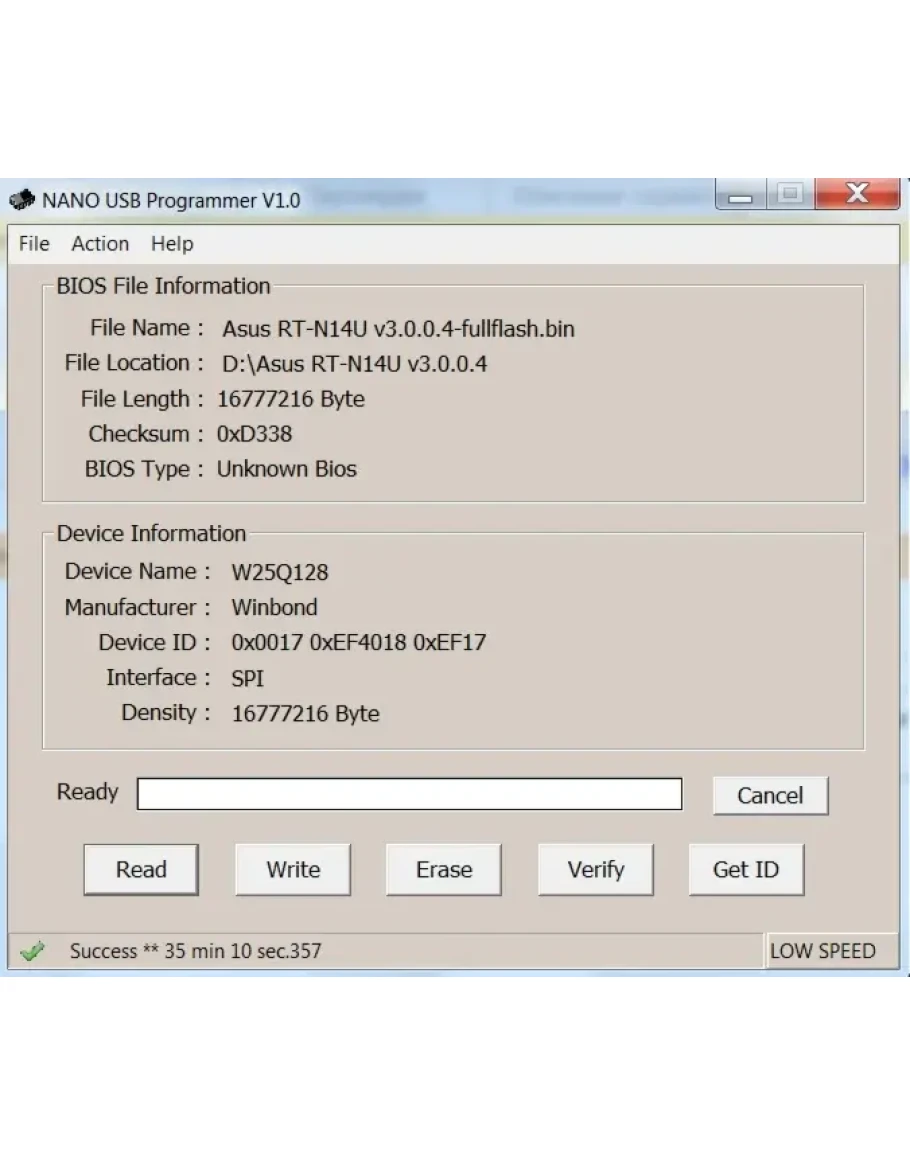Click the chip icon in the title bar

tap(22, 200)
